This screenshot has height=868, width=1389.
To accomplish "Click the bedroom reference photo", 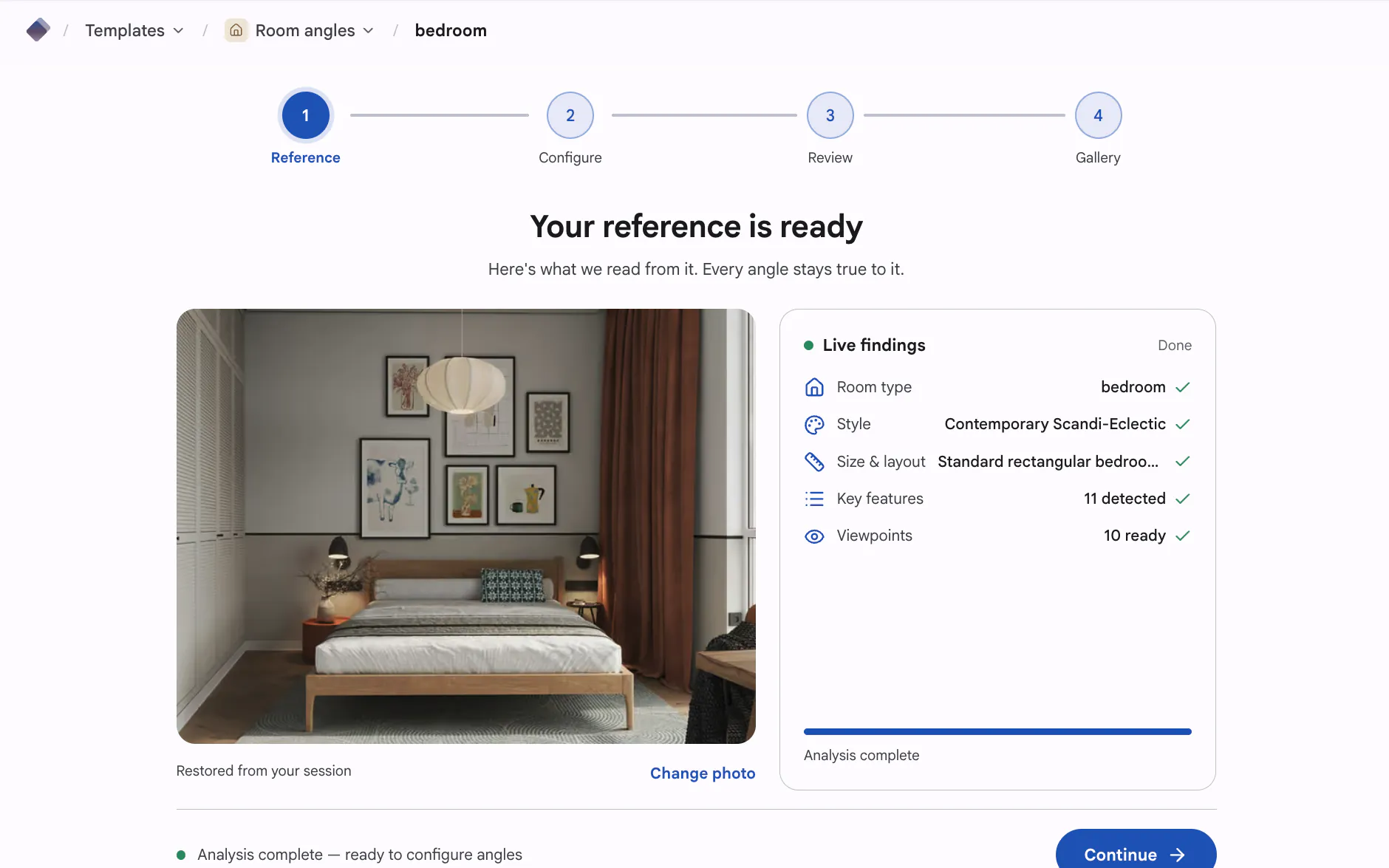I will (x=466, y=526).
